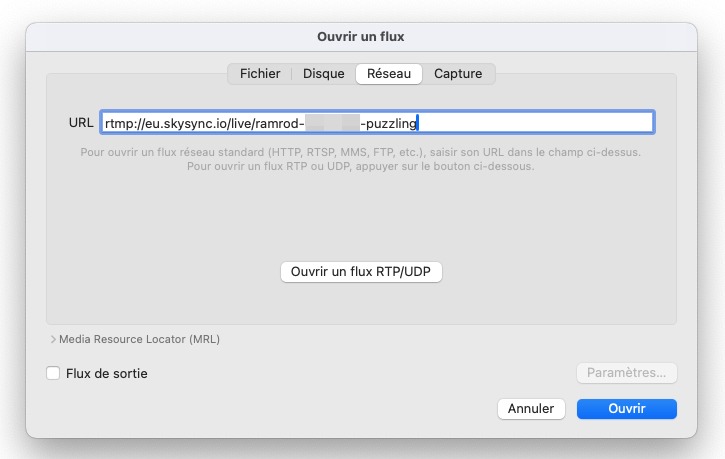Click the Media Resource Locator (MRL) label
The image size is (725, 459).
tap(139, 339)
